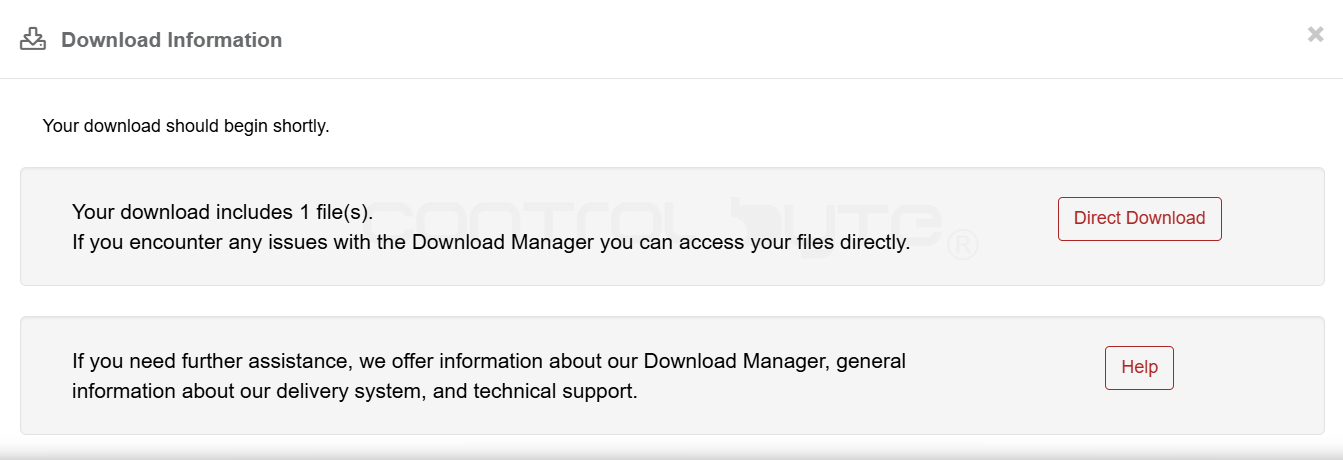The height and width of the screenshot is (460, 1343).
Task: Click the 'If you encounter any issues' sentence
Action: (x=491, y=242)
